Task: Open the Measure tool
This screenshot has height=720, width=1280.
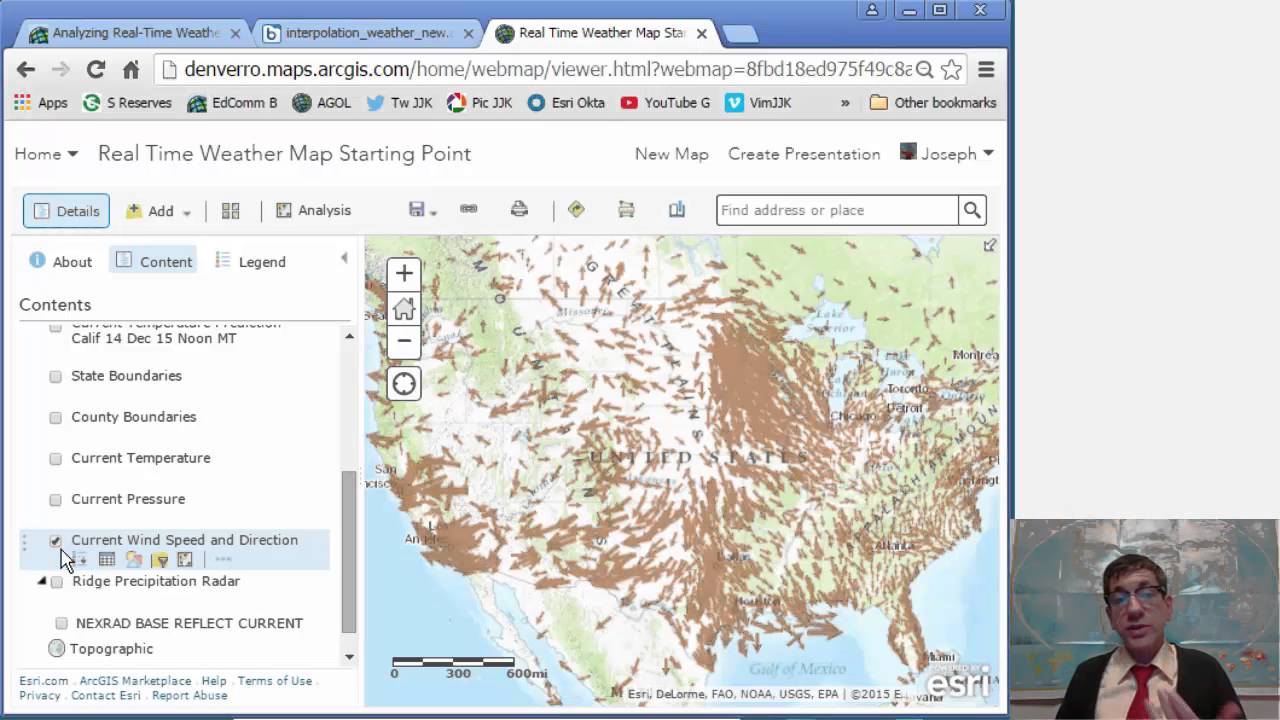Action: (x=626, y=209)
